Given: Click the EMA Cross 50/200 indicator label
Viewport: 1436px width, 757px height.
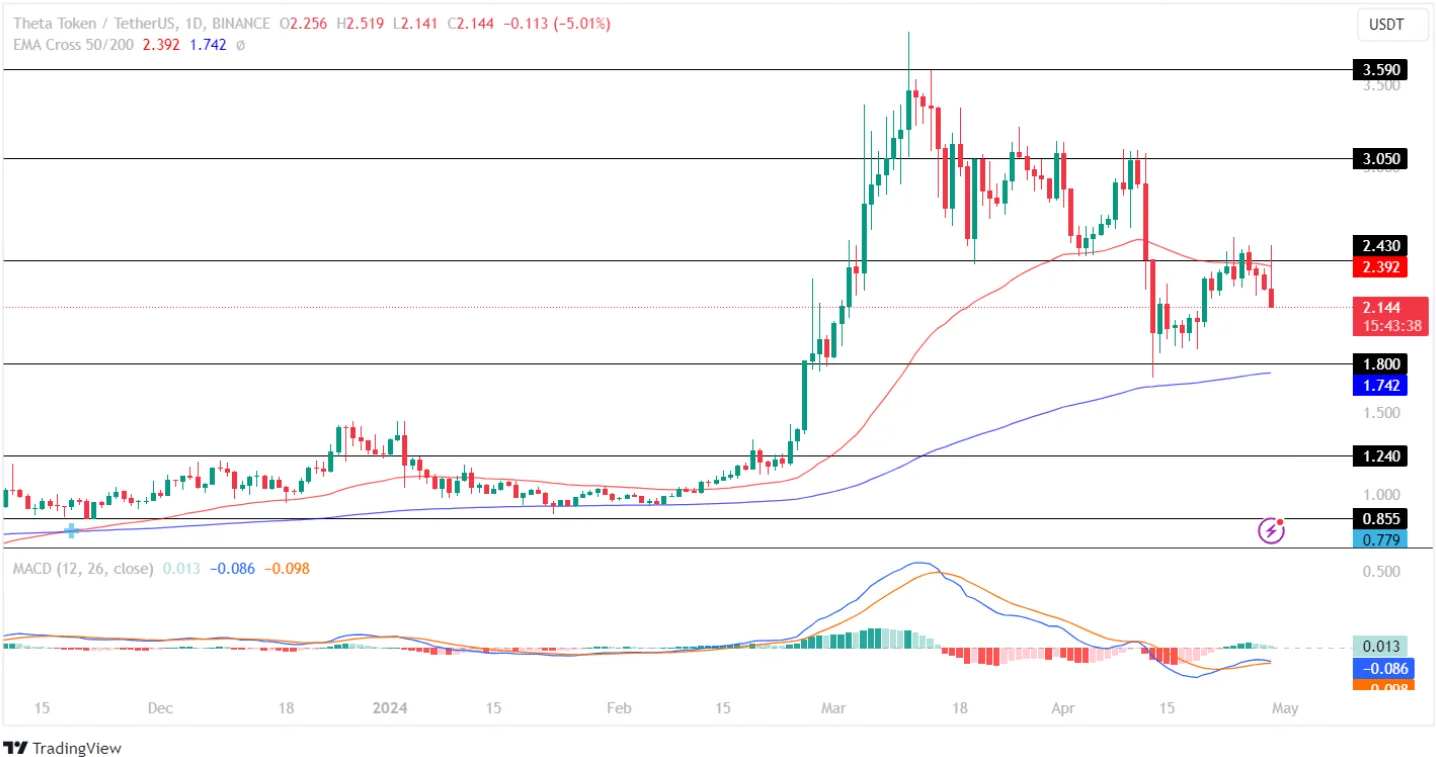Looking at the screenshot, I should 73,45.
